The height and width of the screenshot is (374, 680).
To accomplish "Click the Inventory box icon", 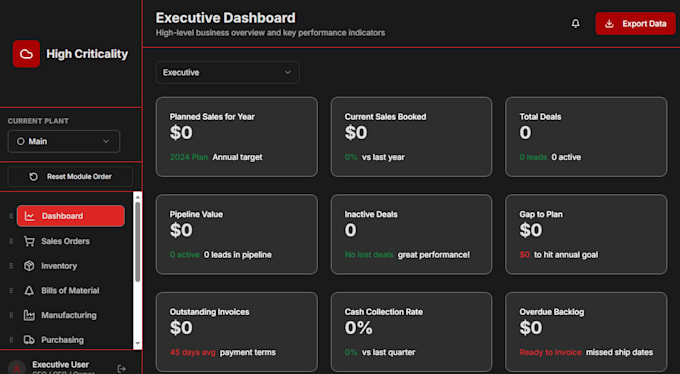I will [x=29, y=266].
